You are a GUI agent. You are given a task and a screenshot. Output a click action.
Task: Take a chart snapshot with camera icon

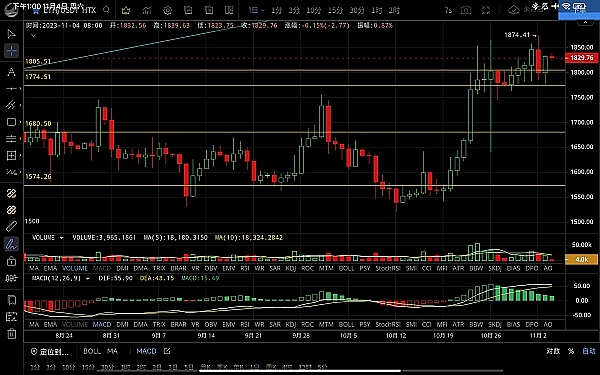tap(466, 10)
